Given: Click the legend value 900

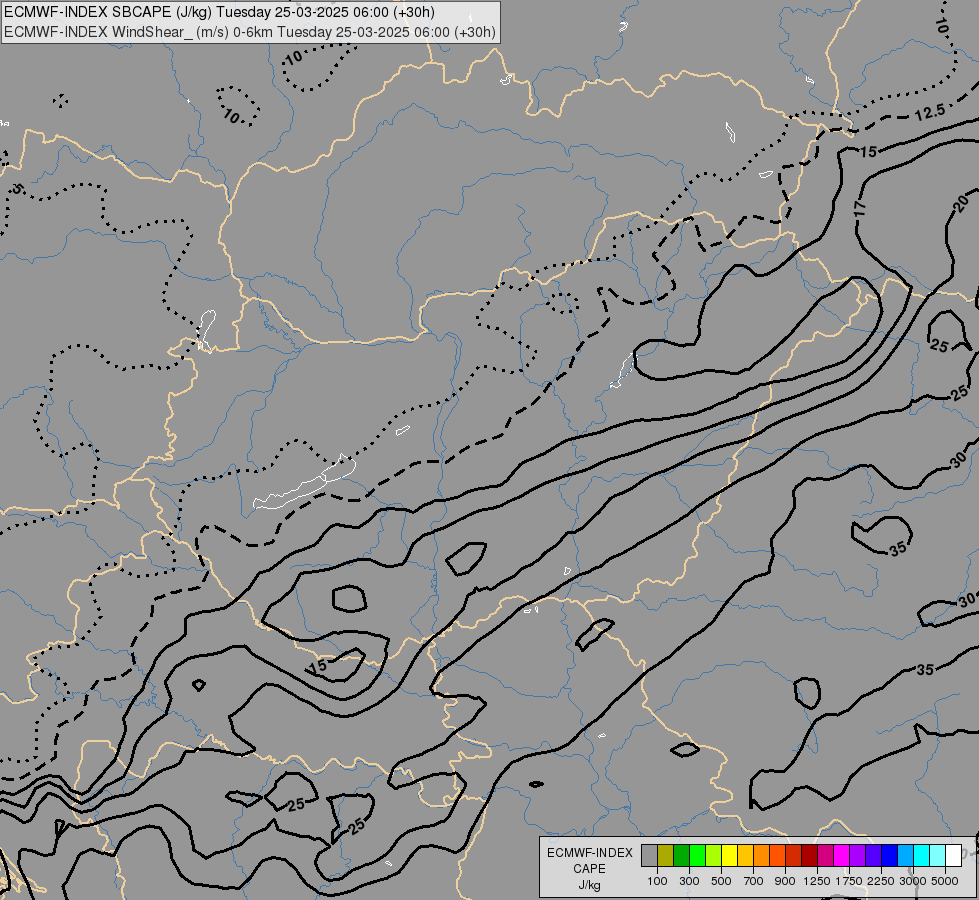Looking at the screenshot, I should [785, 881].
